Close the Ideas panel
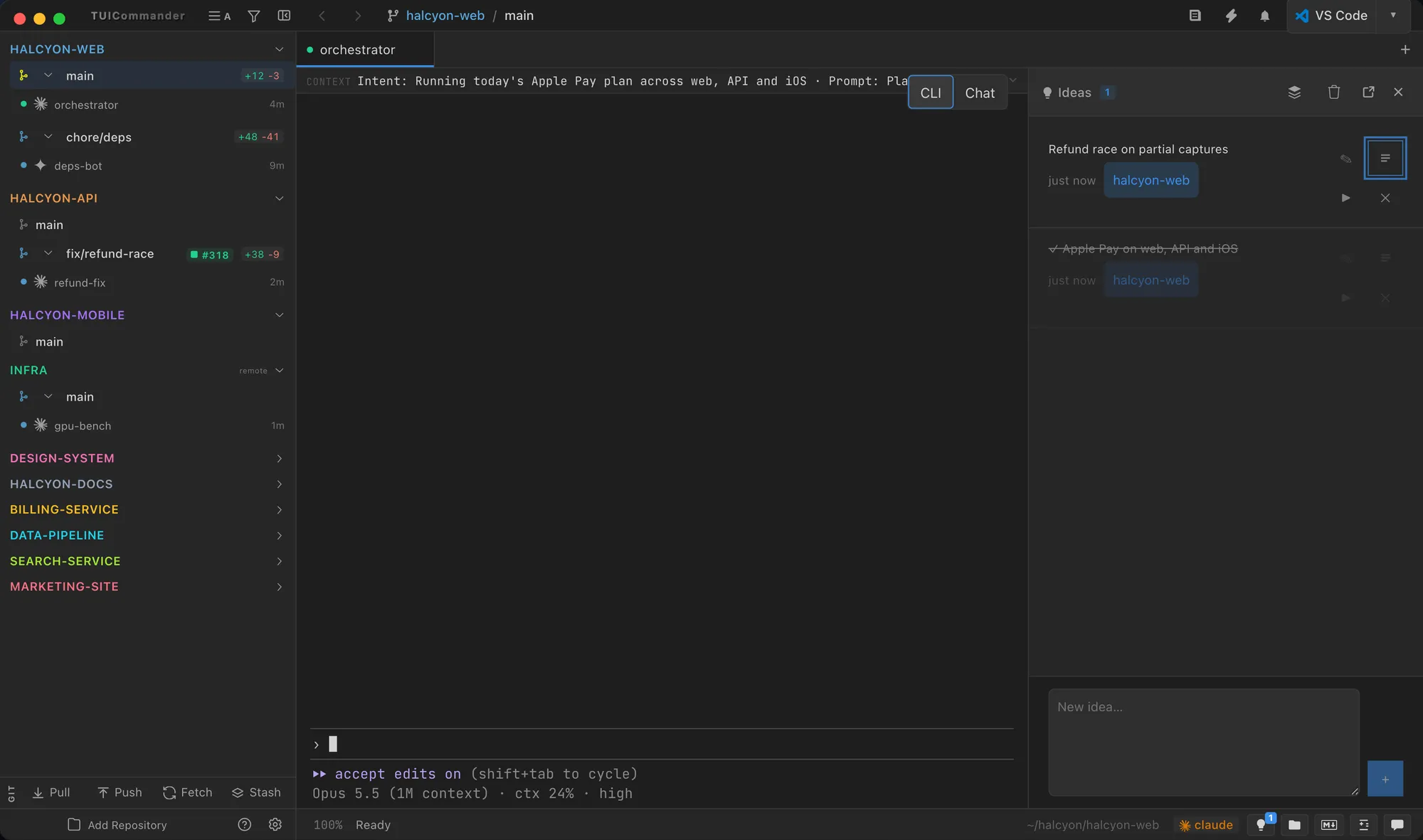The height and width of the screenshot is (840, 1423). coord(1398,92)
